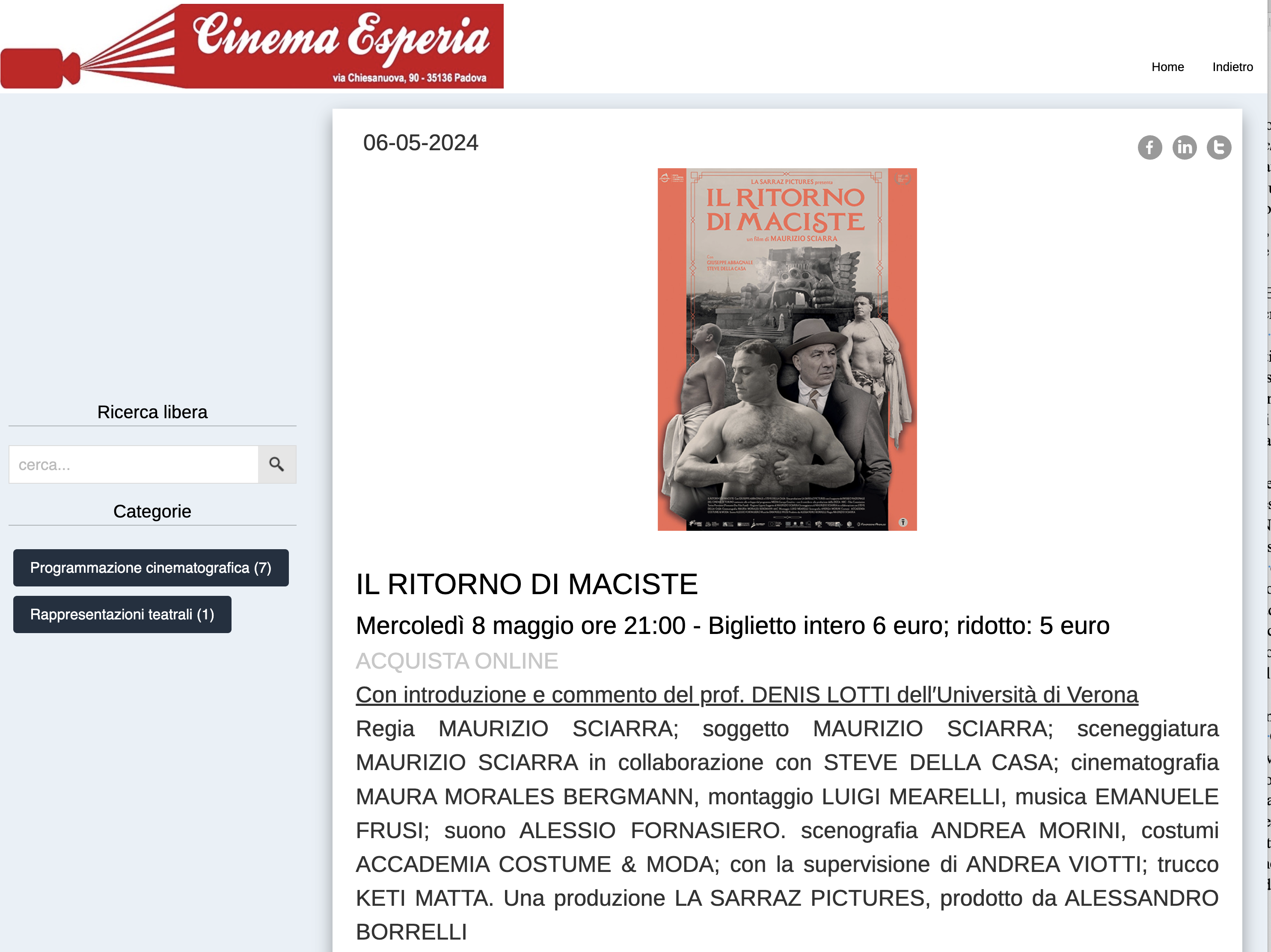Open the ACQUISTA ONLINE link
The image size is (1271, 952).
(457, 661)
